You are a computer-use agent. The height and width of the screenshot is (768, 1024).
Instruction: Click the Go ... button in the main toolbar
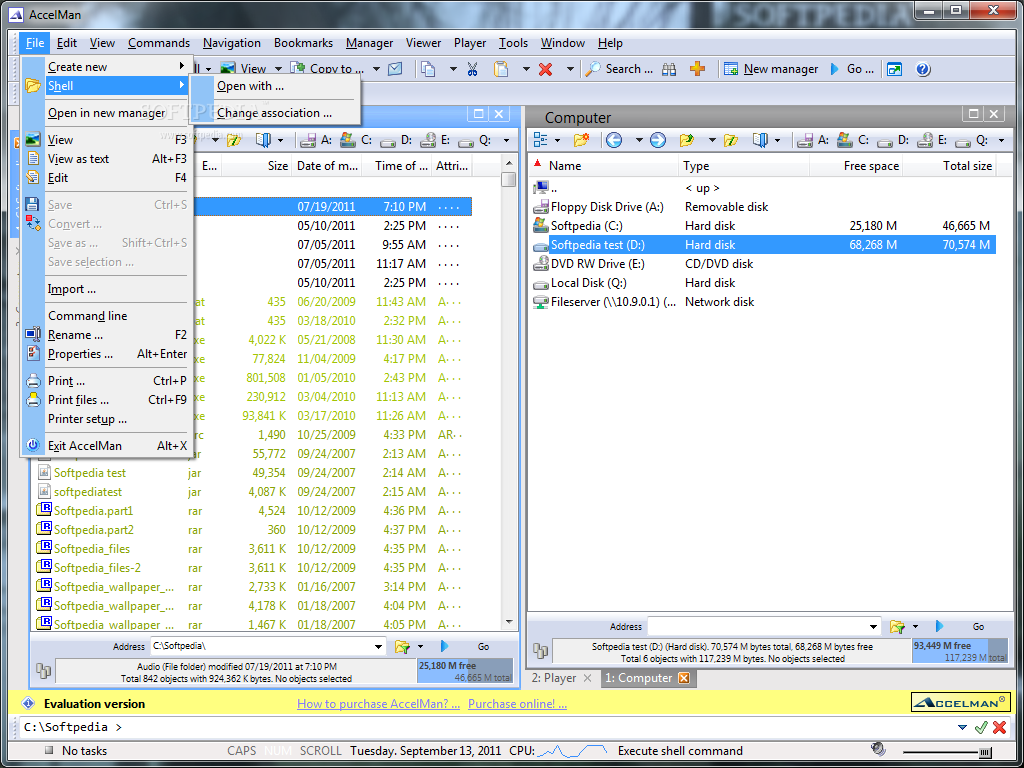click(x=852, y=69)
